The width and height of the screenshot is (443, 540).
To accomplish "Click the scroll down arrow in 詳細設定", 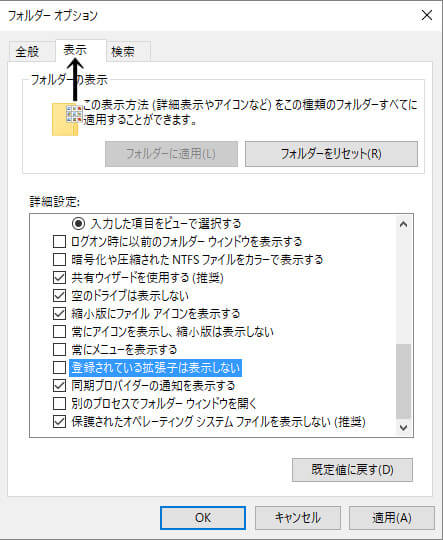I will coord(403,427).
